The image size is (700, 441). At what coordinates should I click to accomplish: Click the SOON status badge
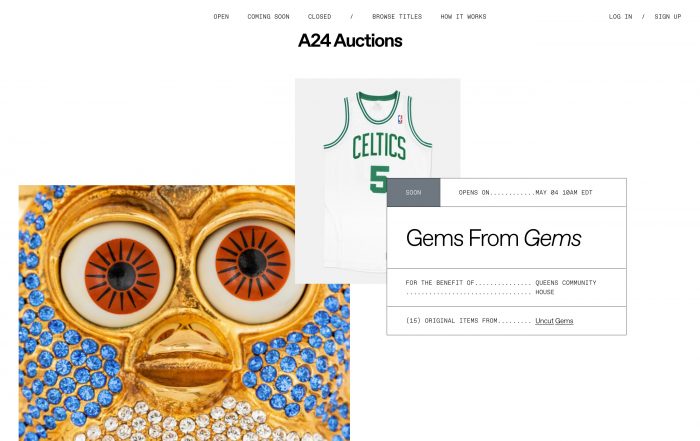pyautogui.click(x=413, y=192)
